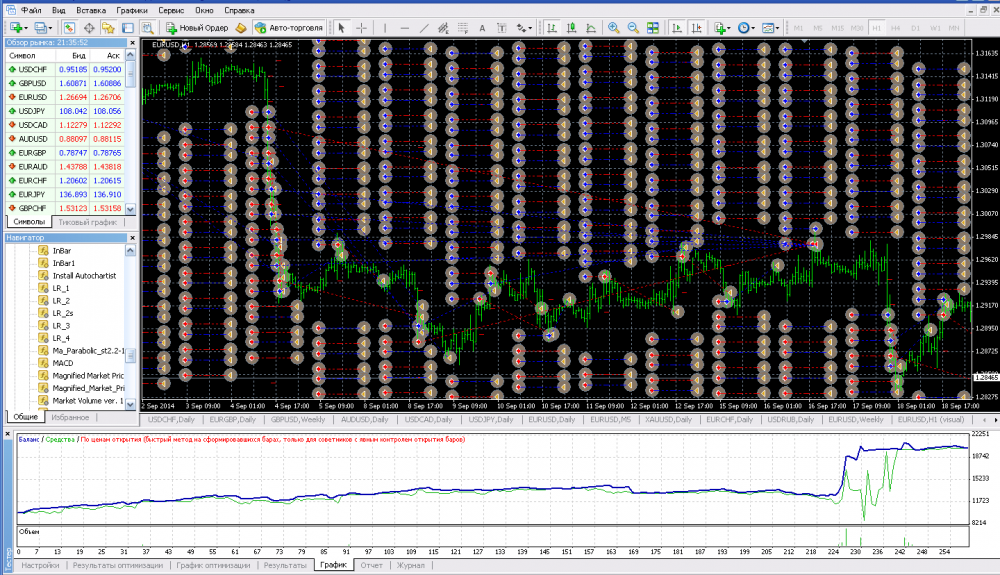Launch MetaEditor from the toolbar
This screenshot has height=575, width=1000.
click(240, 27)
